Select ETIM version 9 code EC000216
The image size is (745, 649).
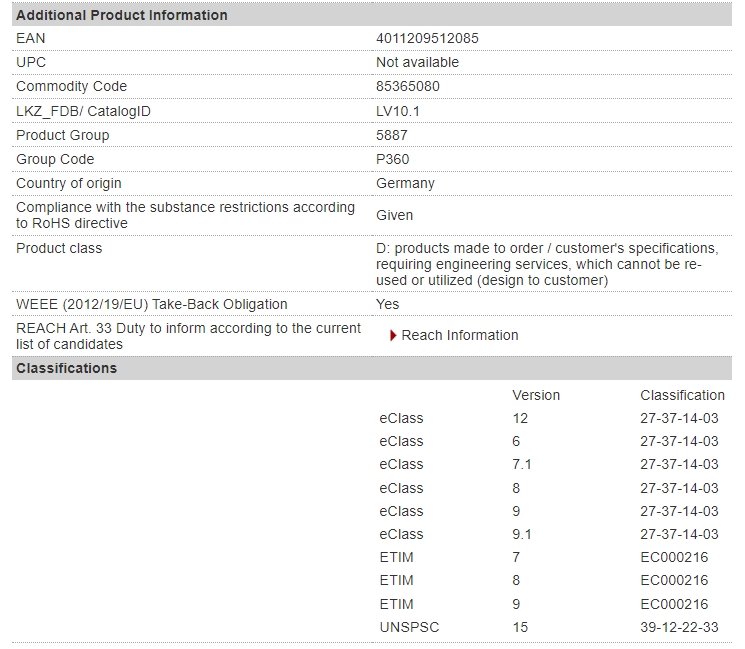(674, 604)
